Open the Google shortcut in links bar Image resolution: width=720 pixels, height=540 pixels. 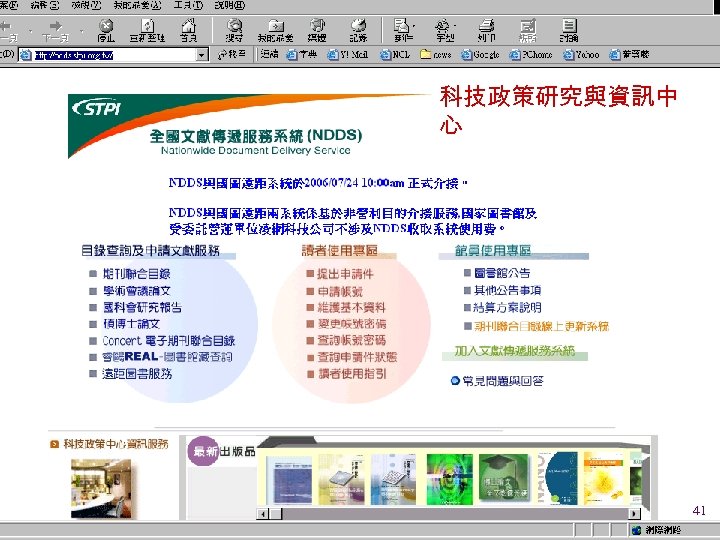pyautogui.click(x=480, y=55)
